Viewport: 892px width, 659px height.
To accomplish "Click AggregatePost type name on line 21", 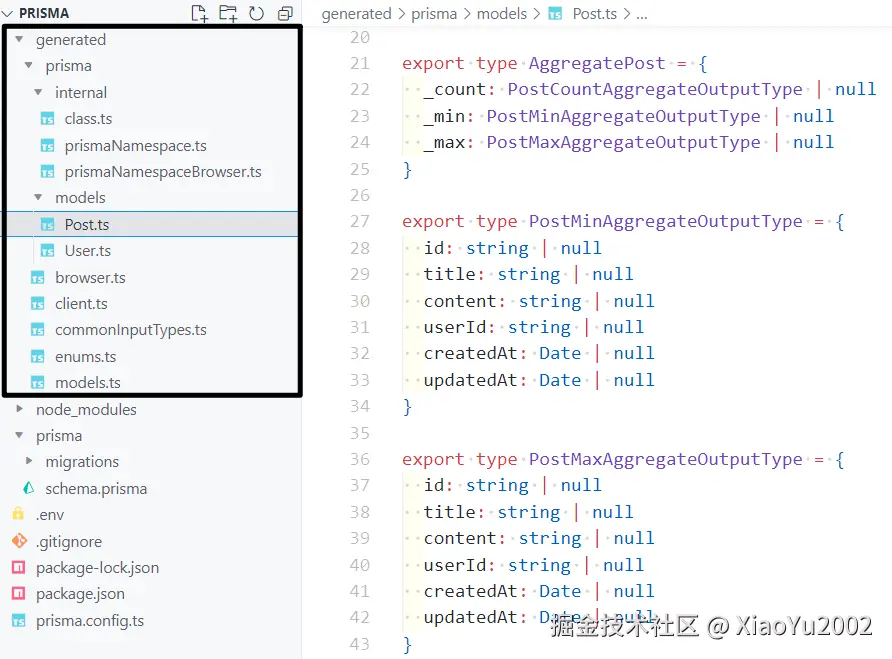I will pos(597,63).
